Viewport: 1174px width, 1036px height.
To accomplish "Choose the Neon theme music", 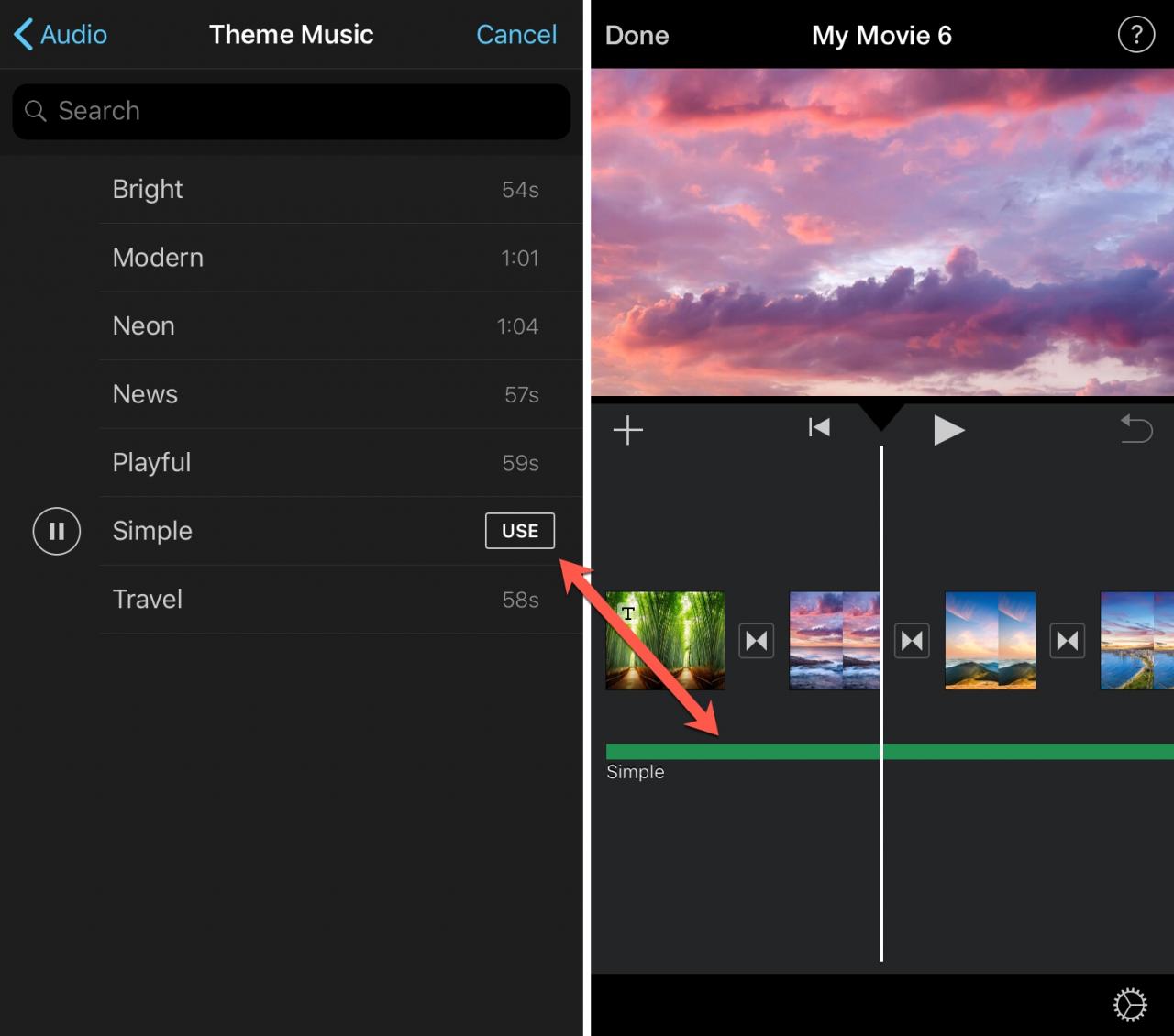I will pyautogui.click(x=340, y=326).
